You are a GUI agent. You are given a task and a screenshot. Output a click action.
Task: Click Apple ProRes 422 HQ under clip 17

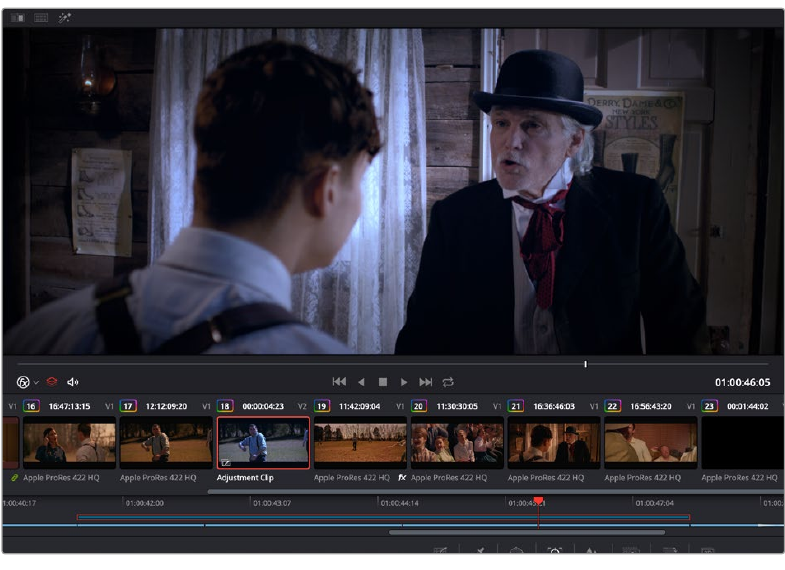158,478
